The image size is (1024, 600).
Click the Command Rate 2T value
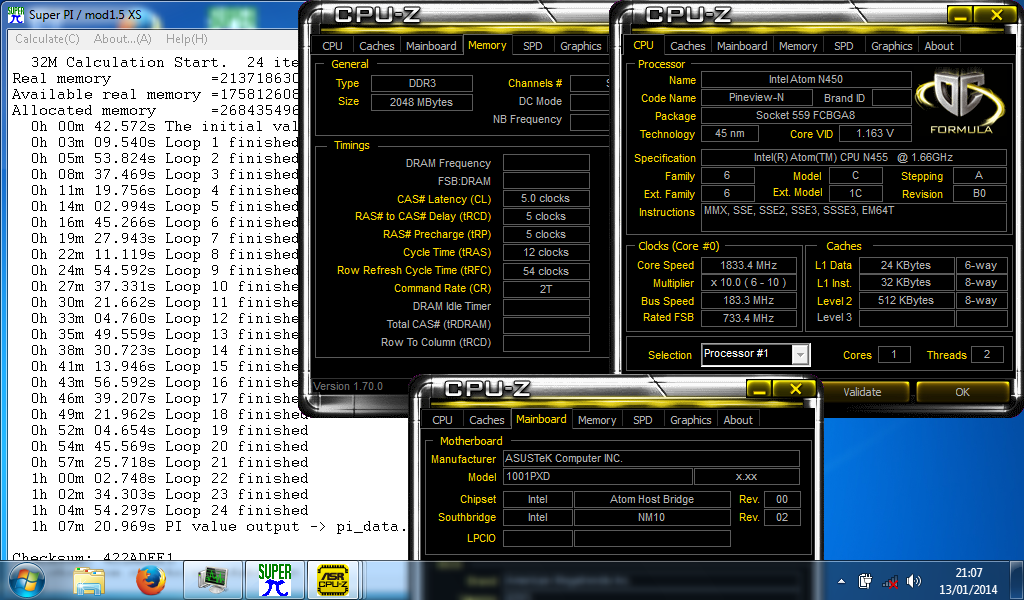click(x=546, y=289)
